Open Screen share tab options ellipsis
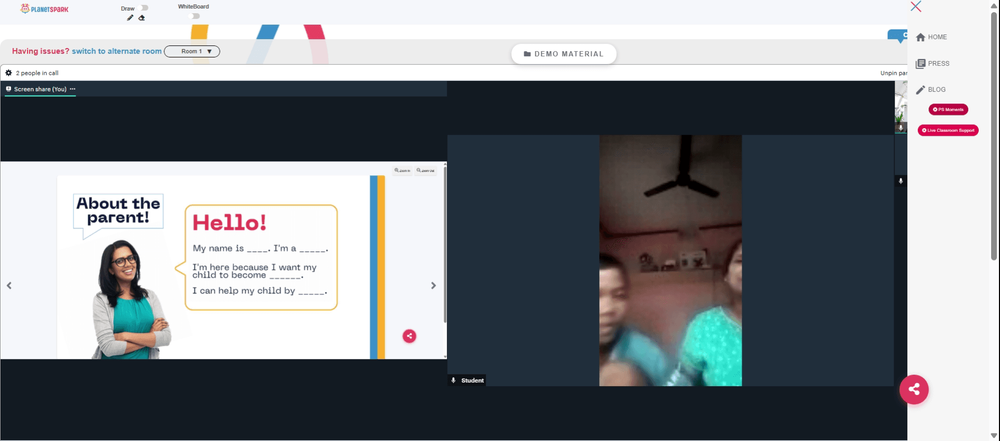 tap(73, 89)
